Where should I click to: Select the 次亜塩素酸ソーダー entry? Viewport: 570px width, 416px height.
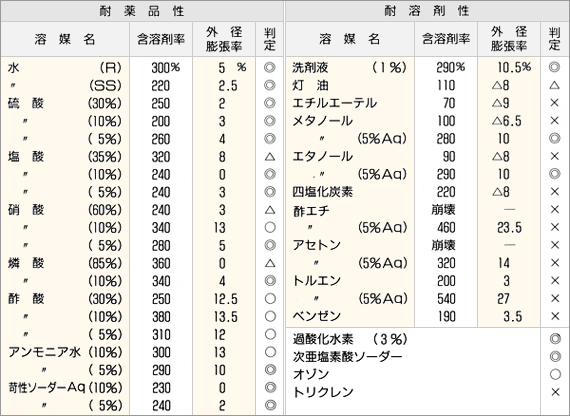348,357
